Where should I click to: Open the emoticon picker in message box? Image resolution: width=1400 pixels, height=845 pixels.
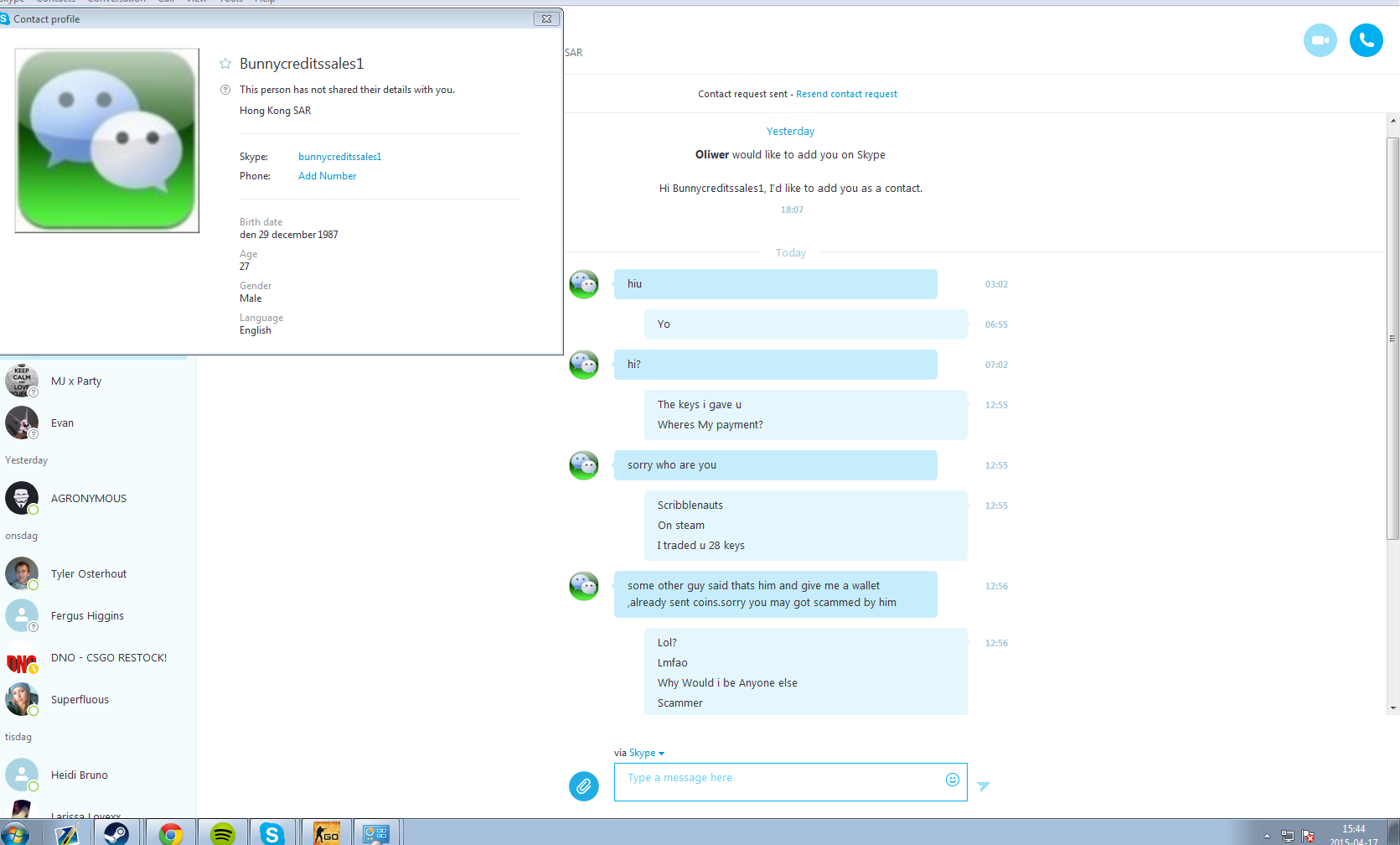pyautogui.click(x=953, y=780)
